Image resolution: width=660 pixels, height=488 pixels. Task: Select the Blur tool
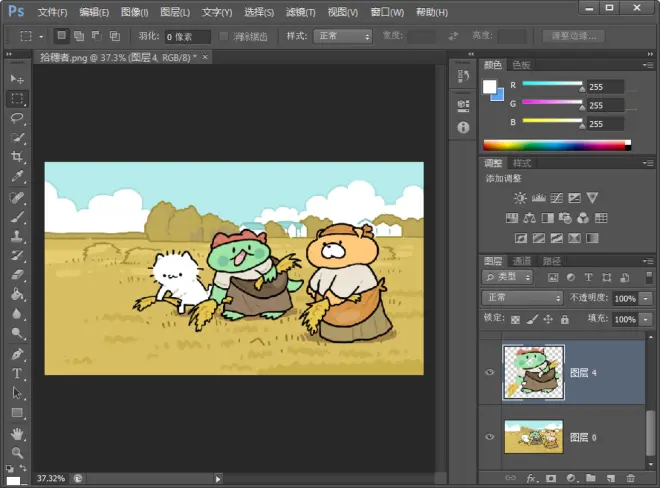click(17, 314)
